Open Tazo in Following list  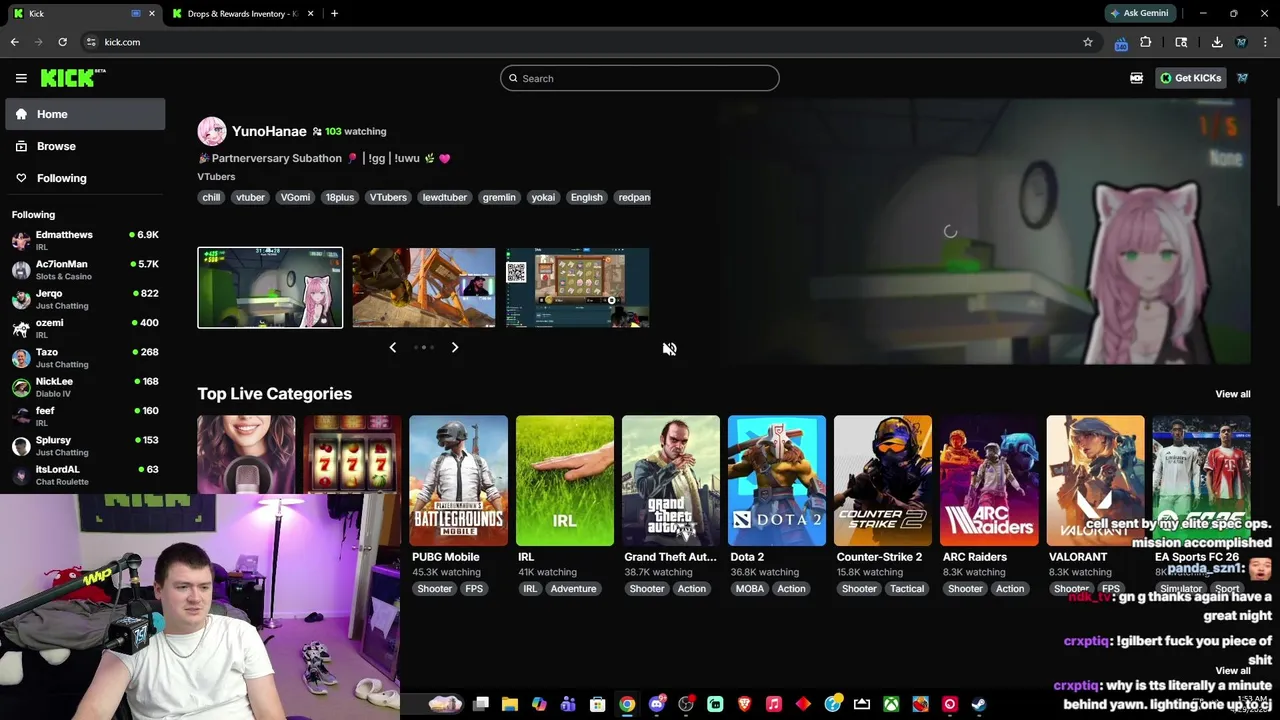(x=85, y=358)
